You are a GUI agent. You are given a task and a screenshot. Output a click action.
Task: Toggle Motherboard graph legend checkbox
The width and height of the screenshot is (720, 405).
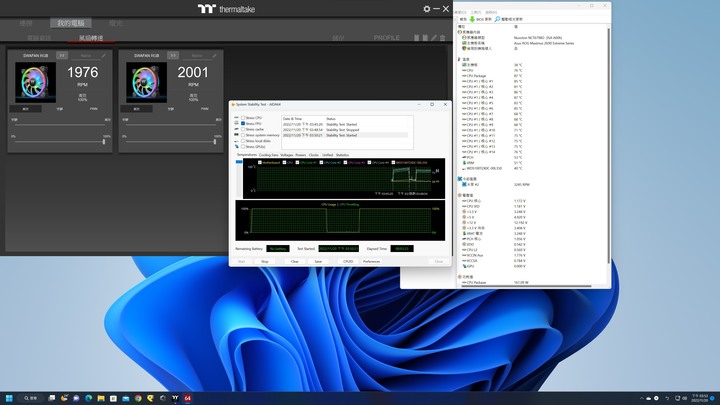(260, 163)
